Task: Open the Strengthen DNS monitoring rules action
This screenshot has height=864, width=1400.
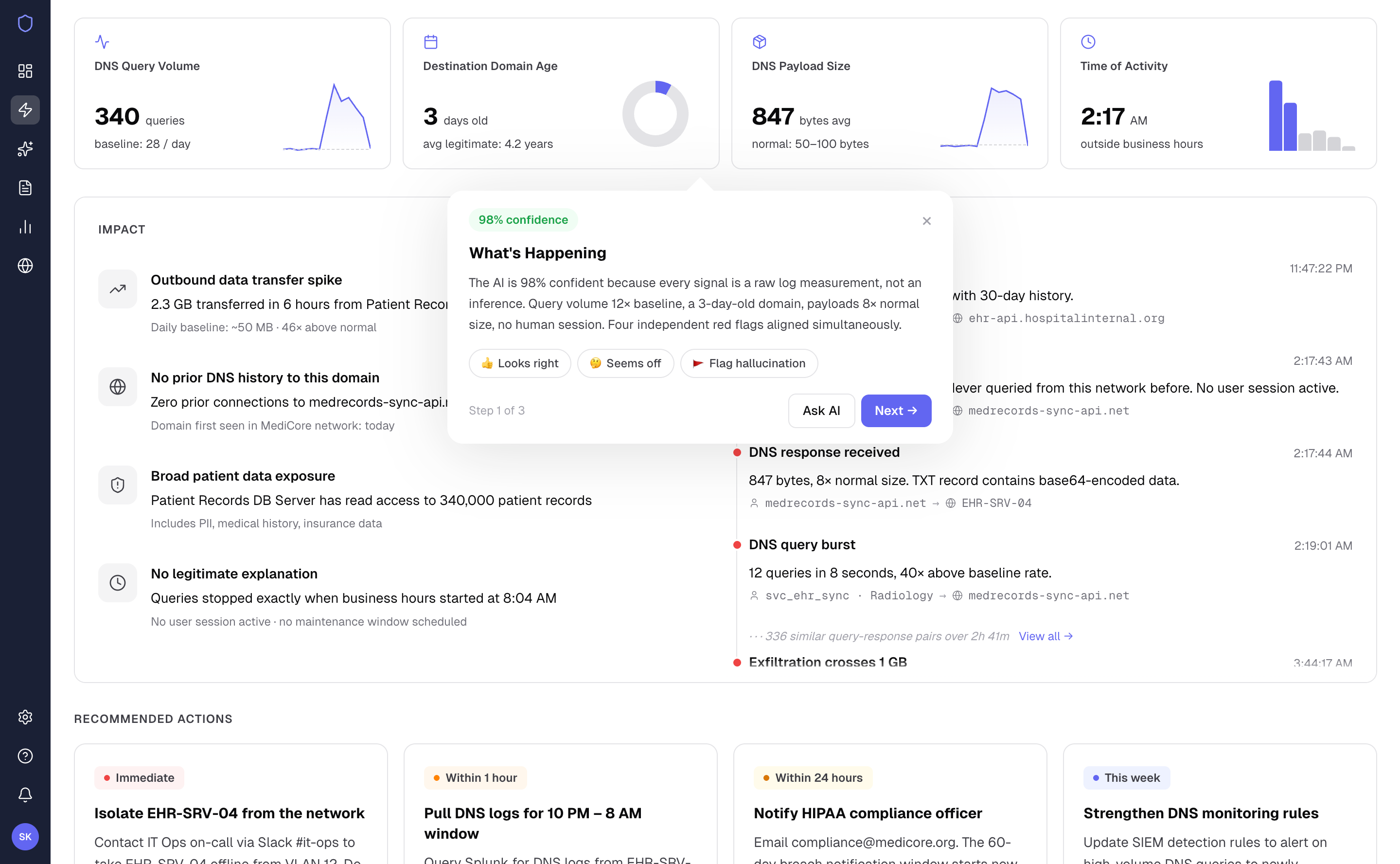Action: [x=1201, y=813]
